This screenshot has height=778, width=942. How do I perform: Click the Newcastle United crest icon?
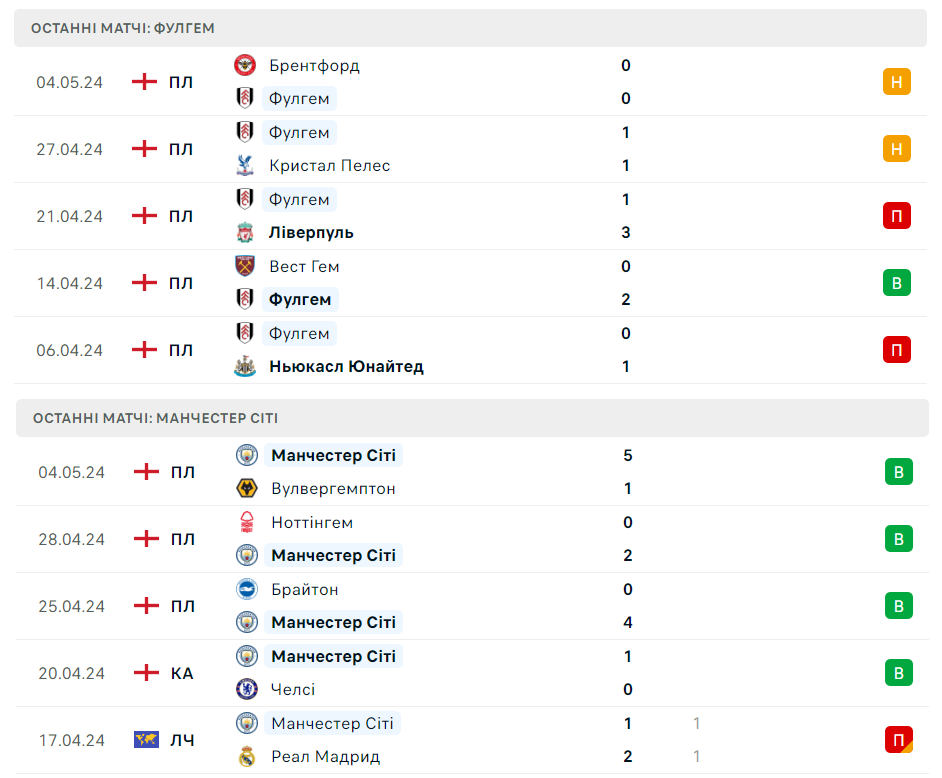245,366
